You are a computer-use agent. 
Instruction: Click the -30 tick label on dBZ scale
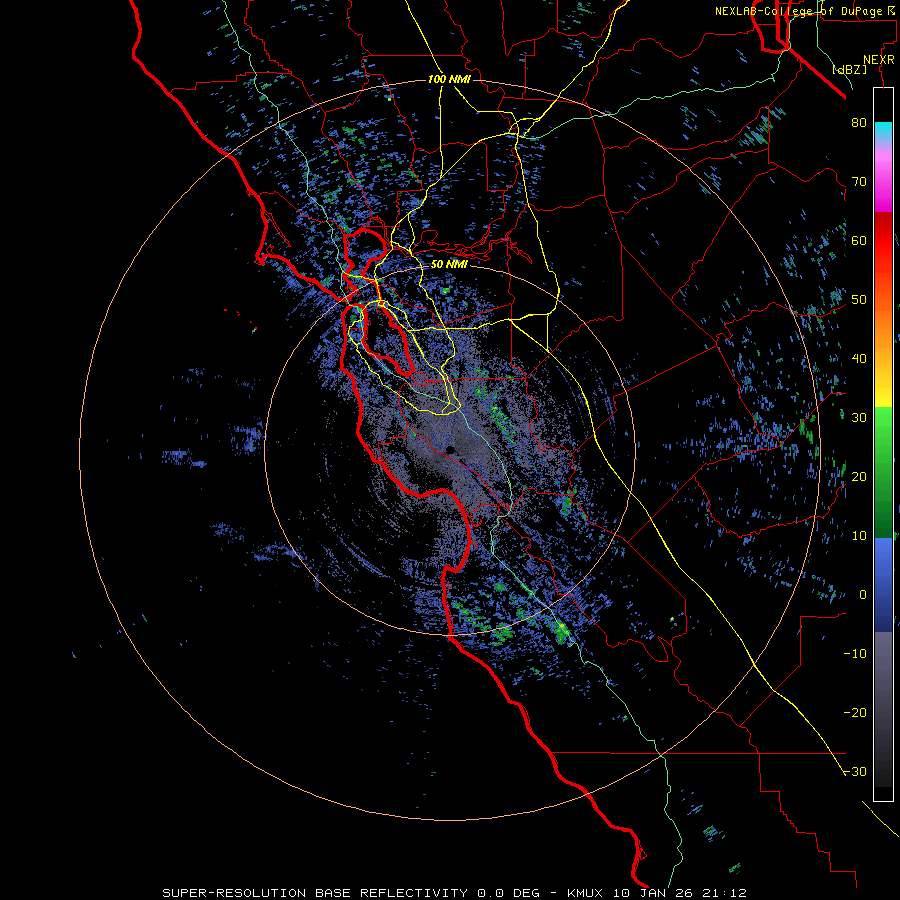[x=855, y=771]
